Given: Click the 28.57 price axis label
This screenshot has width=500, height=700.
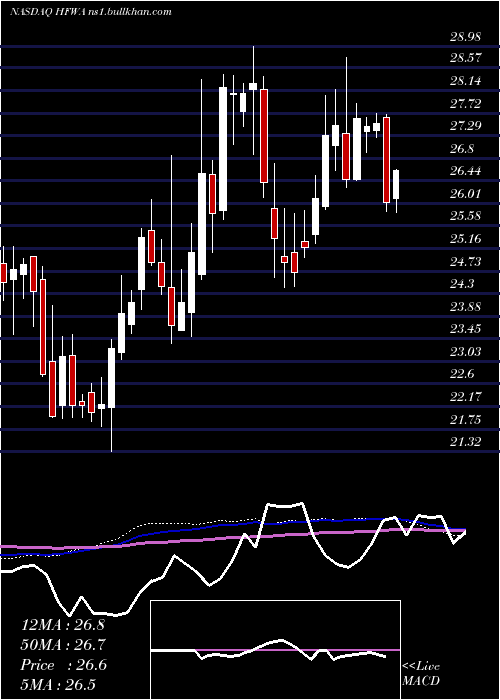Looking at the screenshot, I should tap(465, 58).
